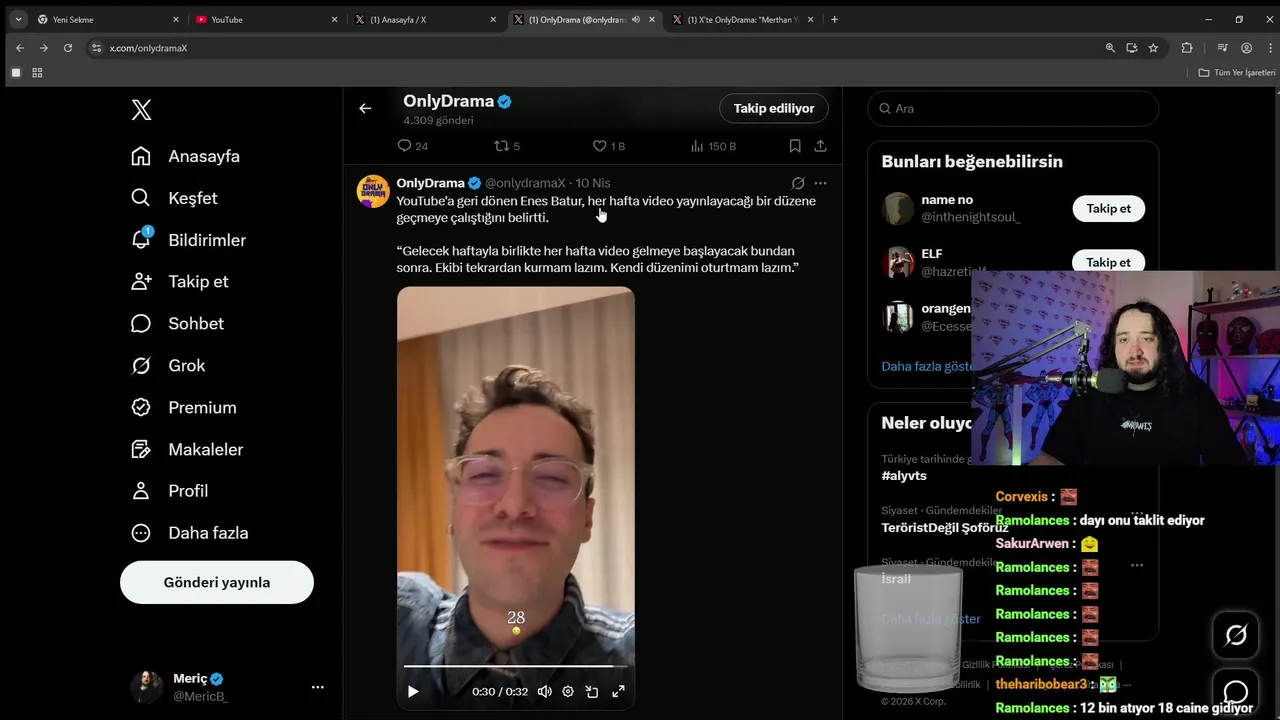1280x720 pixels.
Task: Switch to YouTube browser tab
Action: [267, 19]
